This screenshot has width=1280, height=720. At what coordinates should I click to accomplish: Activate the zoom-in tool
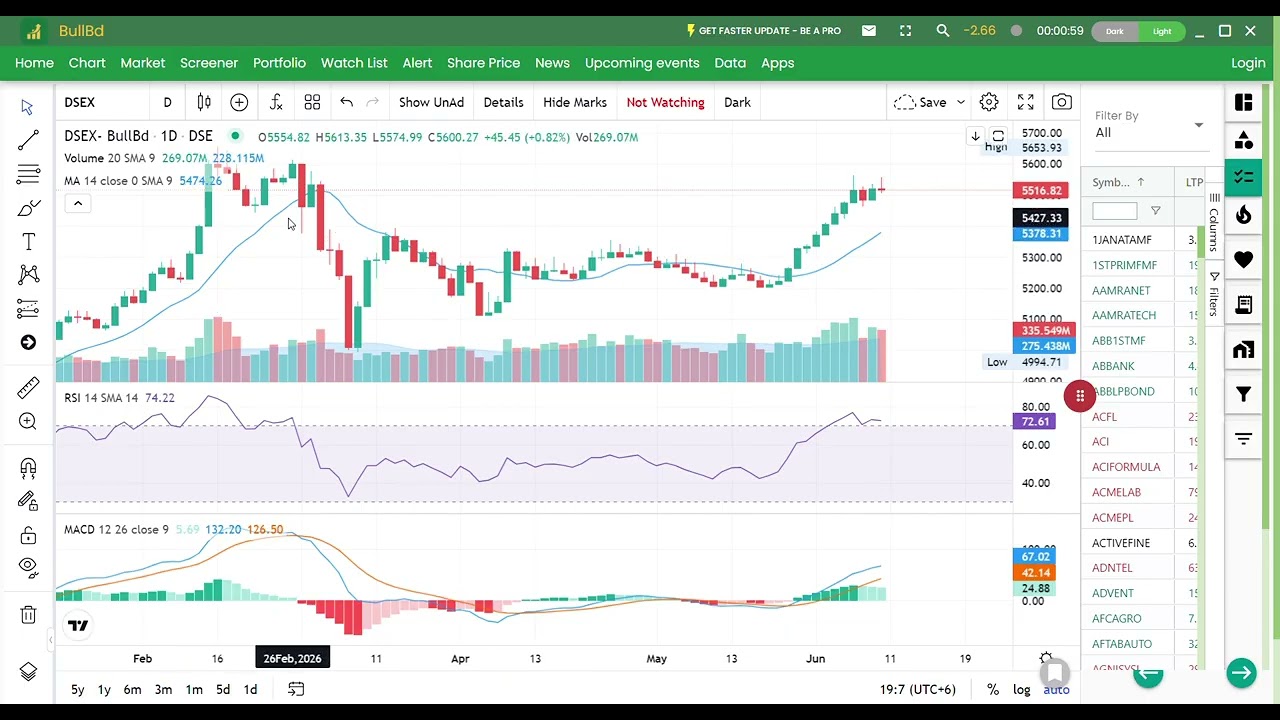coord(28,422)
